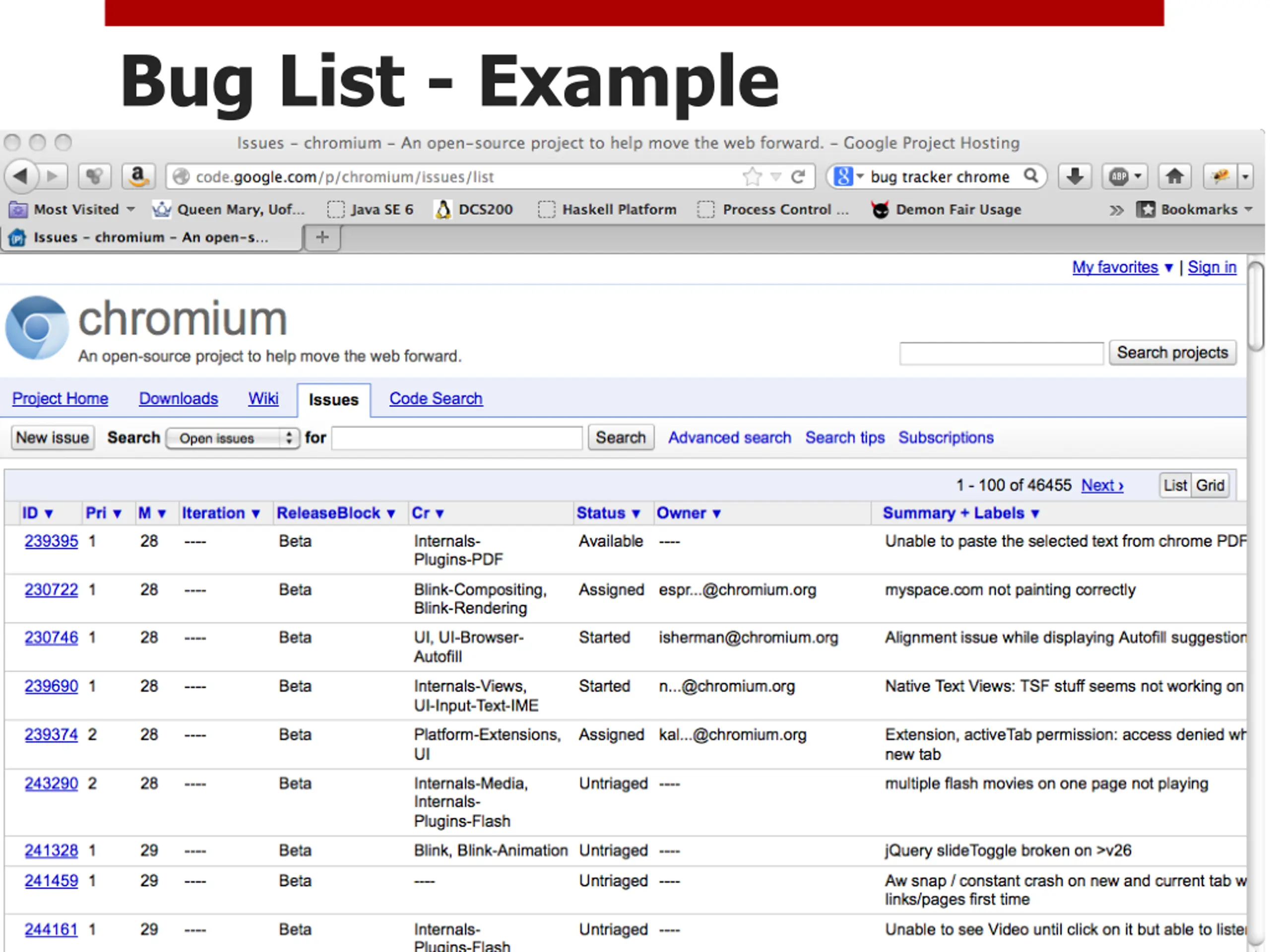Select the Issues - chromium browser tab
1270x952 pixels.
tap(151, 237)
